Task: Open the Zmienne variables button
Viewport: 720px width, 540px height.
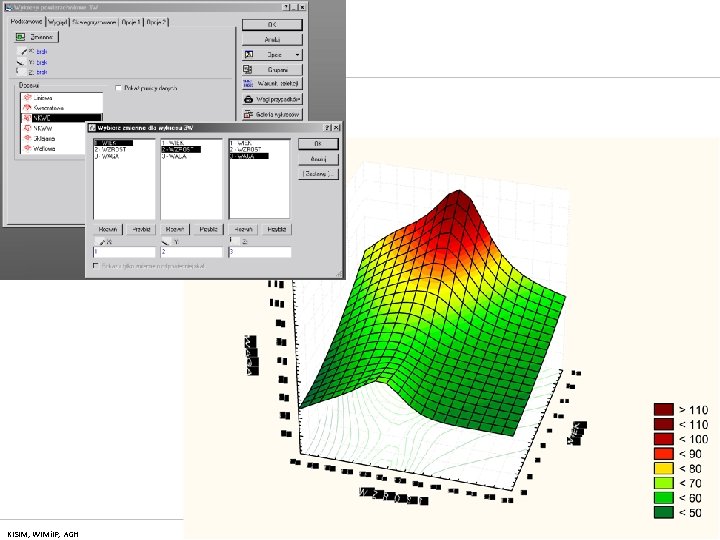Action: click(36, 37)
